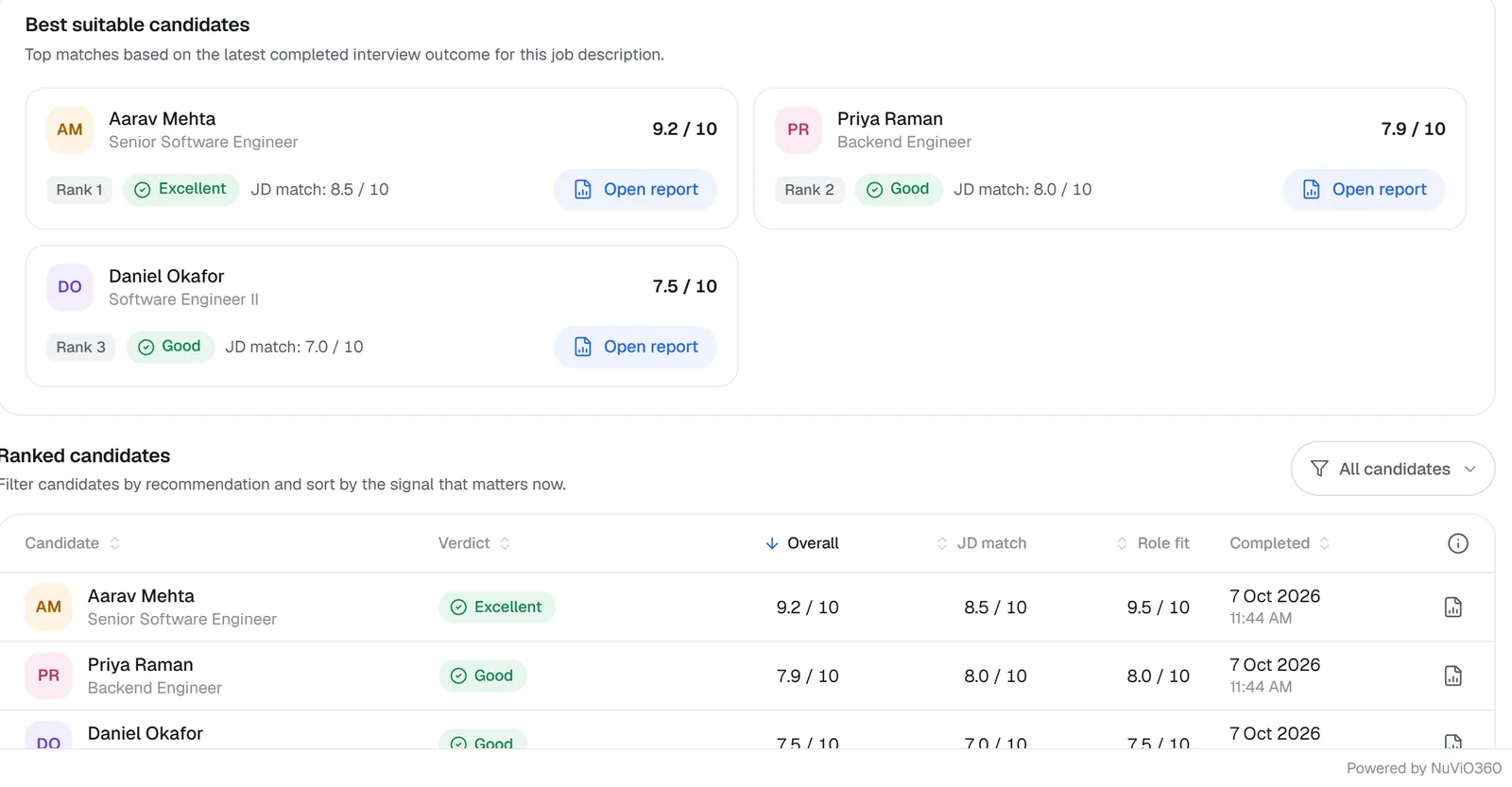This screenshot has height=787, width=1512.
Task: Open report for Daniel Okafor card
Action: (x=635, y=348)
